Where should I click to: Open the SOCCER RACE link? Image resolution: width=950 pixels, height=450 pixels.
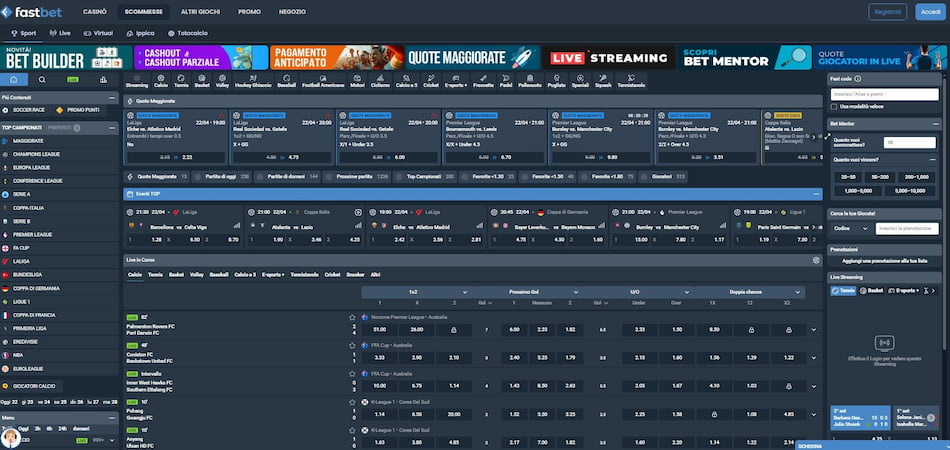24,110
